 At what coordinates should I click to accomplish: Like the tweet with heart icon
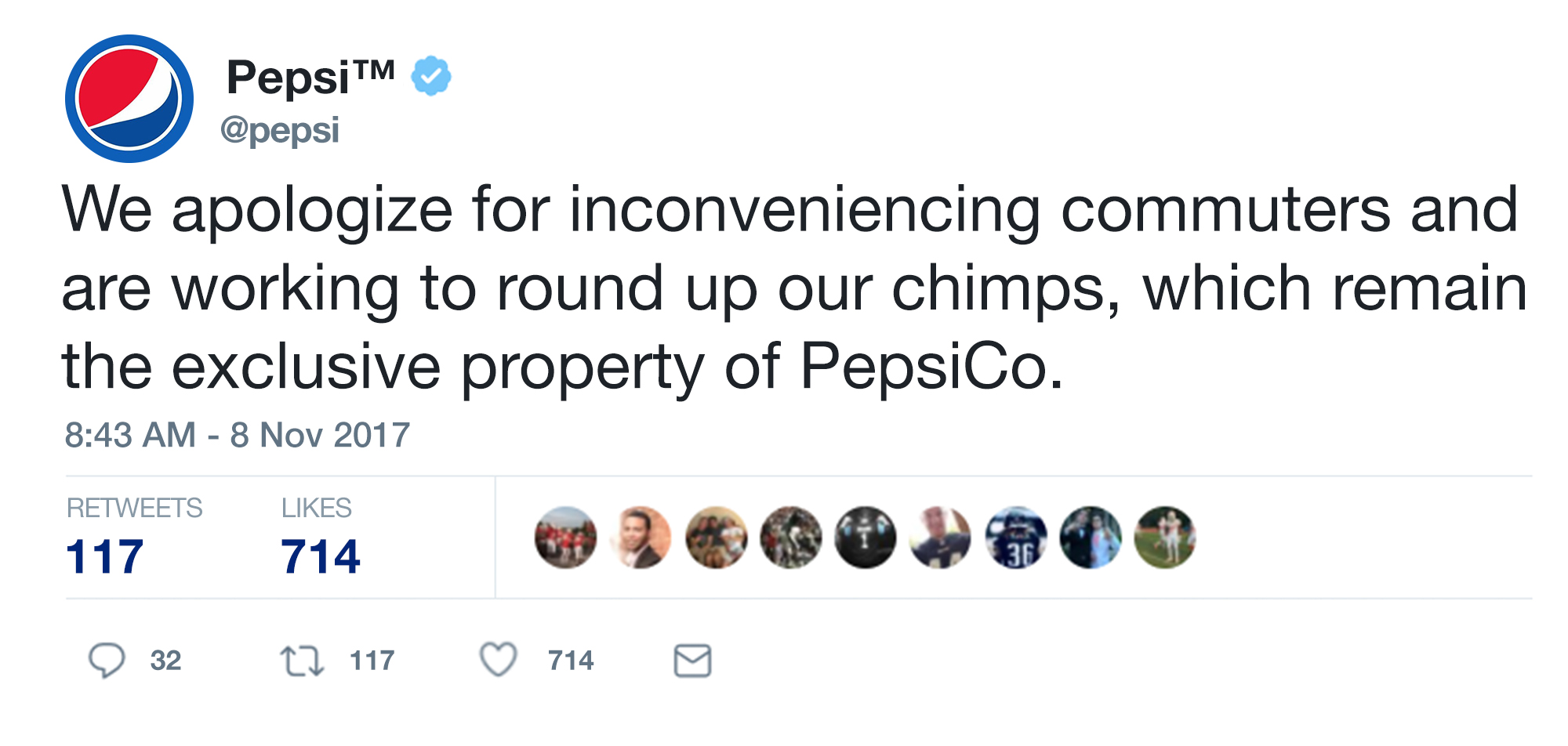(x=498, y=659)
